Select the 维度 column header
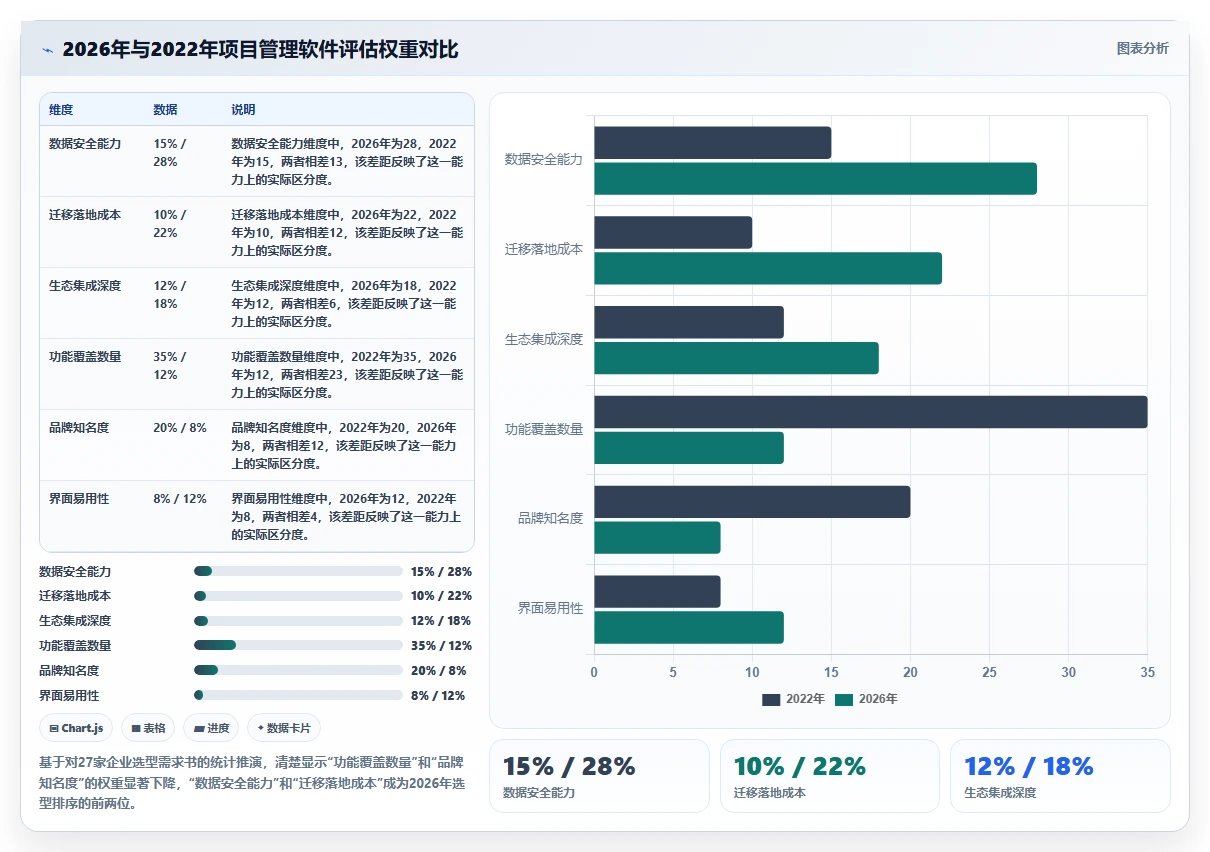Image resolution: width=1210 pixels, height=852 pixels. point(61,110)
